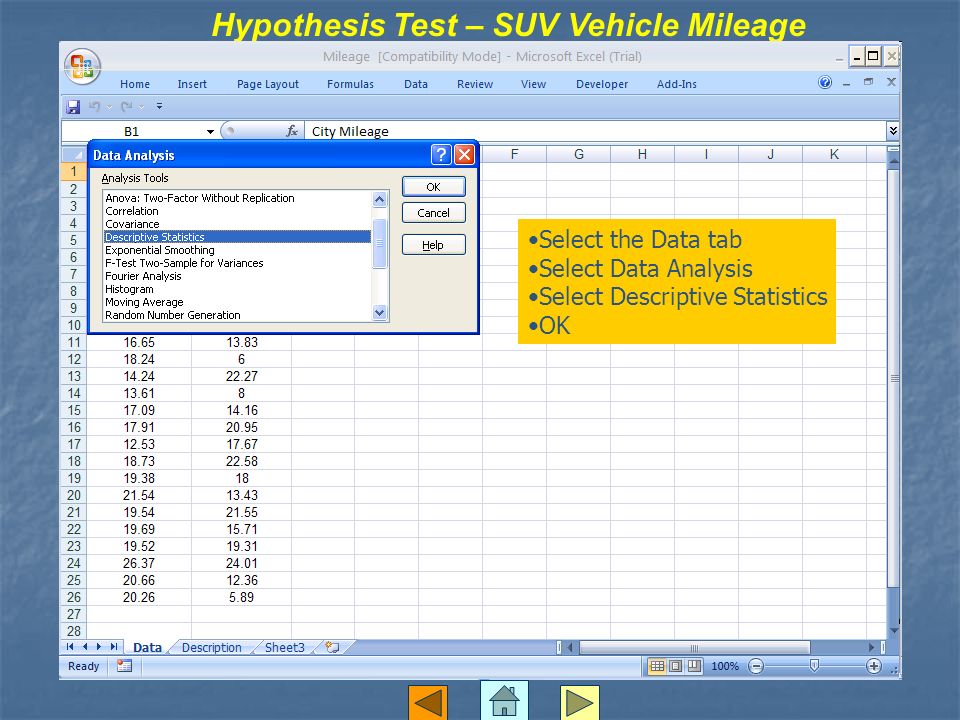Click the cell containing 26.37
The height and width of the screenshot is (720, 960).
(139, 563)
